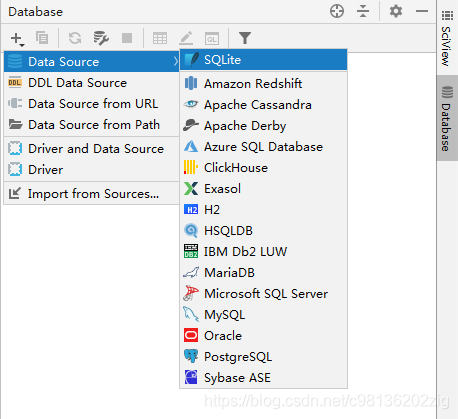This screenshot has width=458, height=419.
Task: Select Driver and Data Source
Action: 92,149
